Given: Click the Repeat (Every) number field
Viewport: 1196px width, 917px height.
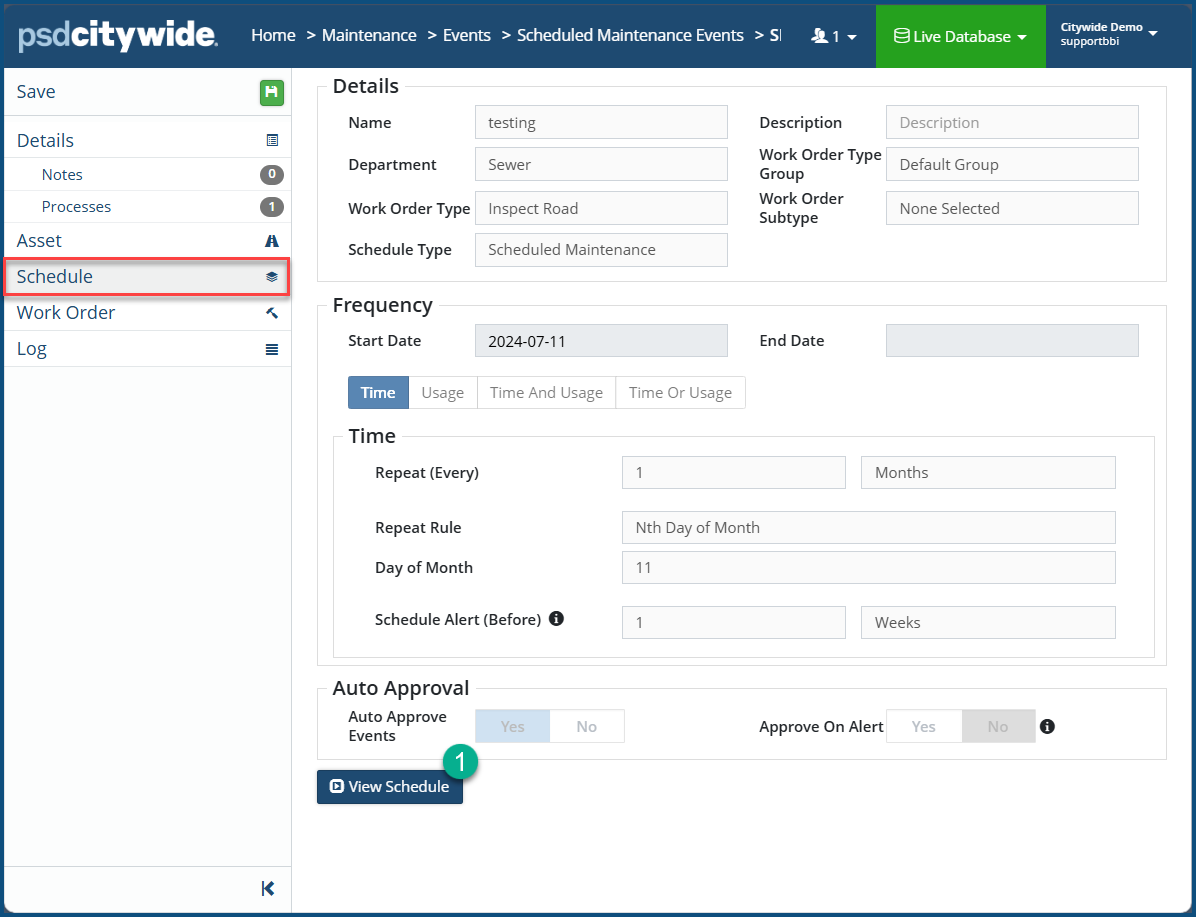Looking at the screenshot, I should pos(734,472).
